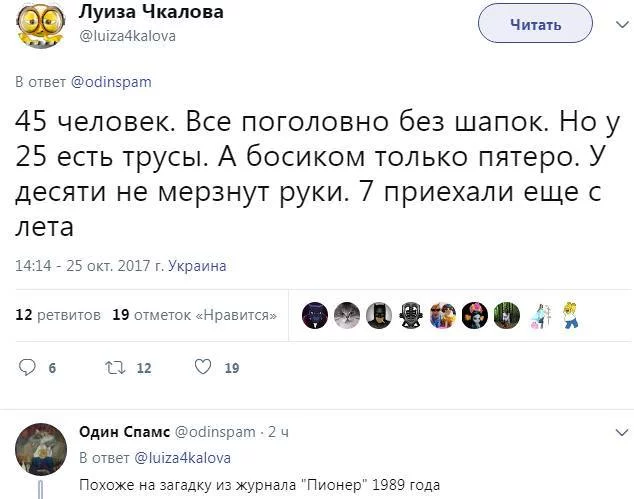This screenshot has width=634, height=499.
Task: Click the Один Спамс display name
Action: [x=124, y=432]
